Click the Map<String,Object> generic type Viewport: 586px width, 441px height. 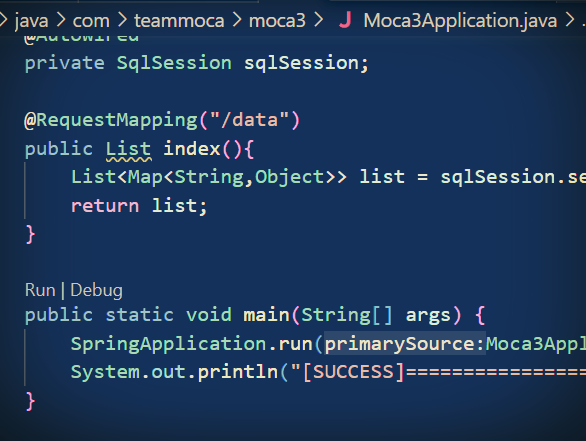point(232,177)
